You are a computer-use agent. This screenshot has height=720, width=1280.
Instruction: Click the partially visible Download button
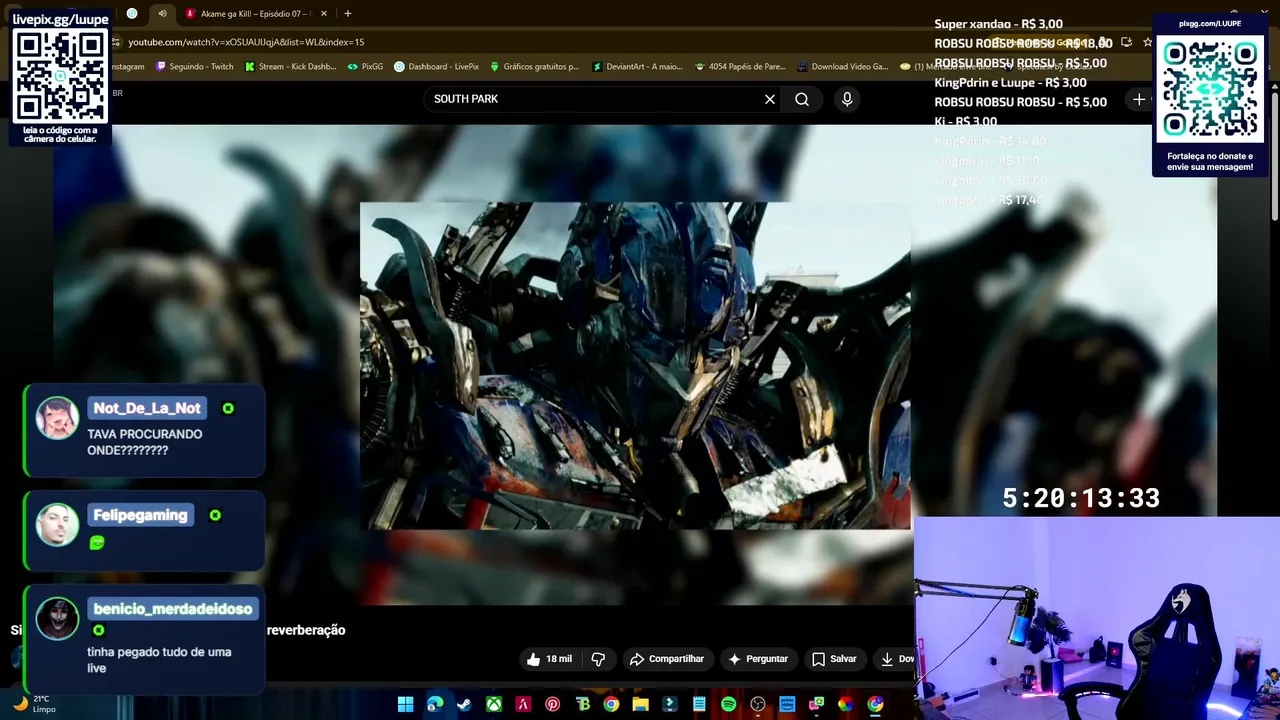[x=895, y=659]
